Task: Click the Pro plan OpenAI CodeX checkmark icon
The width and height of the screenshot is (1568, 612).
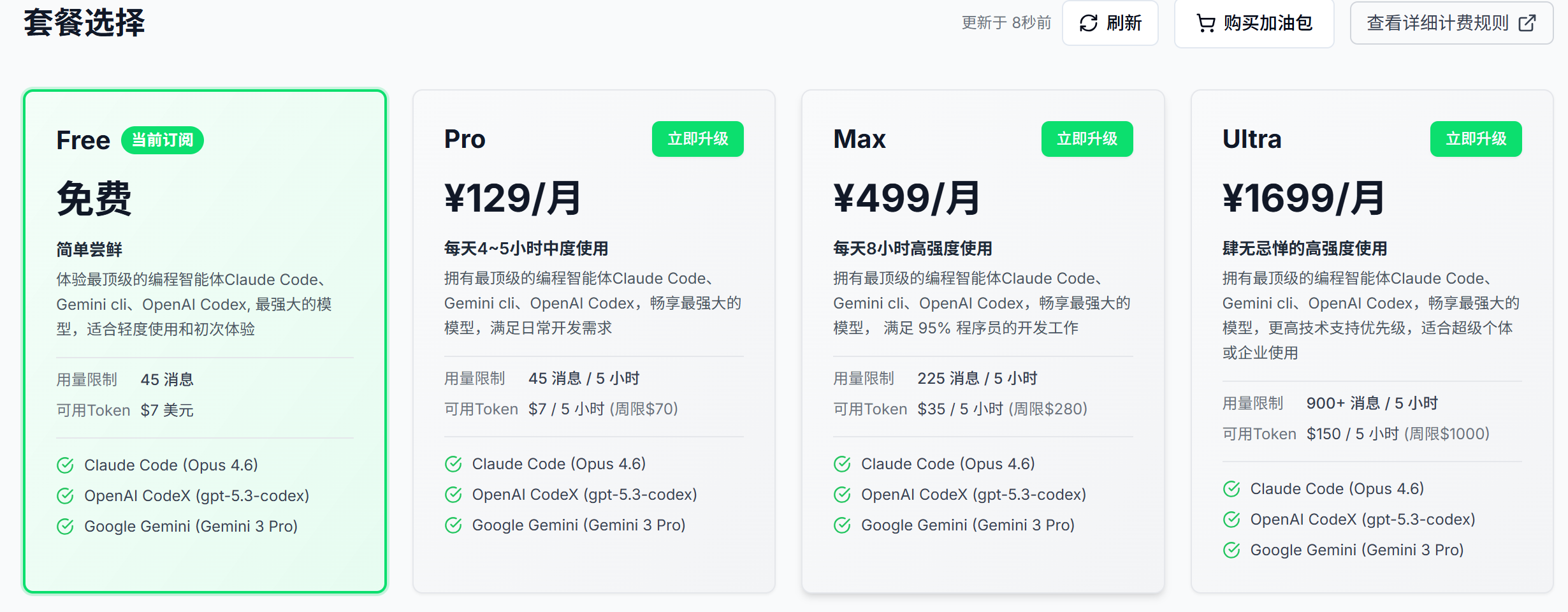Action: (453, 495)
